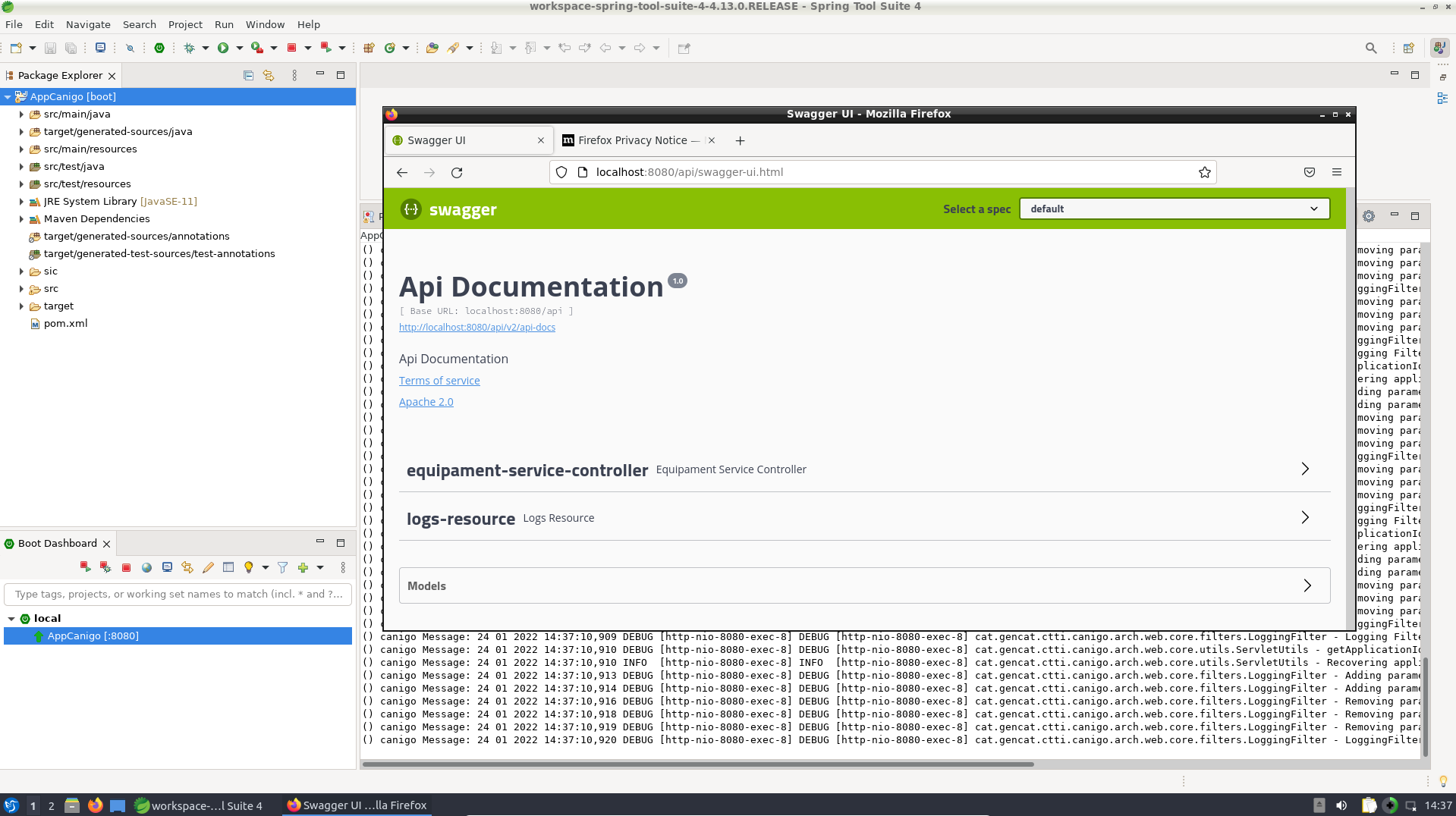Click Firefox launcher icon in taskbar
This screenshot has height=816, width=1456.
[x=95, y=805]
